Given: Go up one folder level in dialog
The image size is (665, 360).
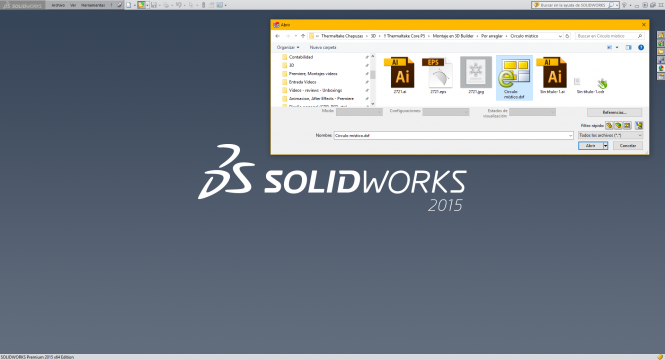Looking at the screenshot, I should point(303,36).
